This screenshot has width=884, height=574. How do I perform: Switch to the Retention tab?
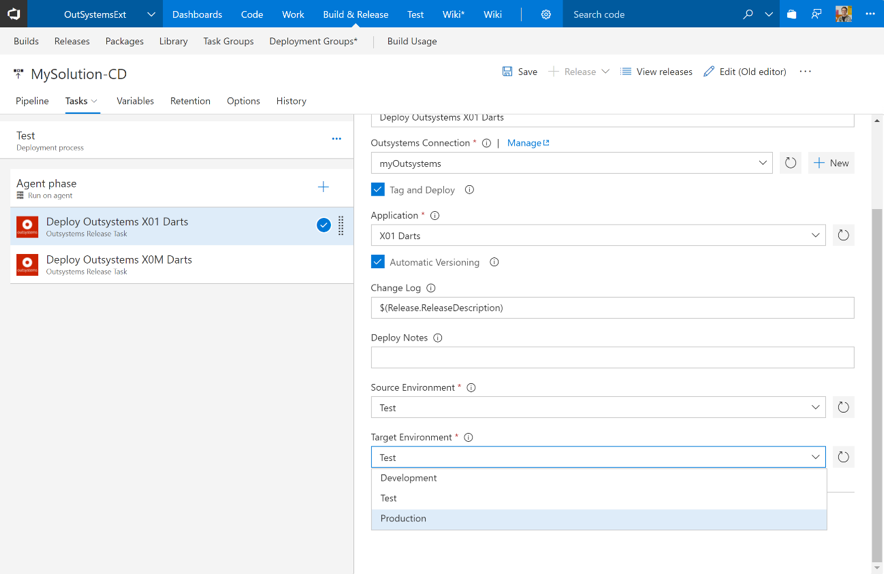190,101
